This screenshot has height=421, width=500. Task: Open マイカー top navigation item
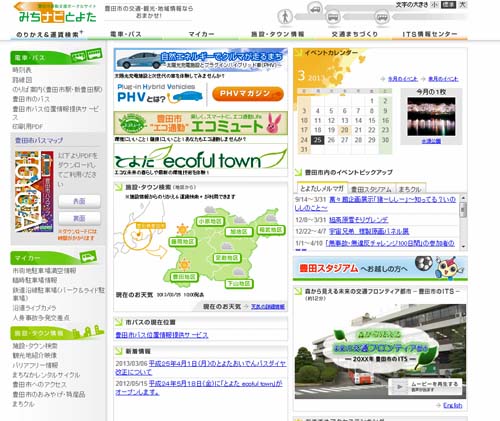(x=201, y=34)
